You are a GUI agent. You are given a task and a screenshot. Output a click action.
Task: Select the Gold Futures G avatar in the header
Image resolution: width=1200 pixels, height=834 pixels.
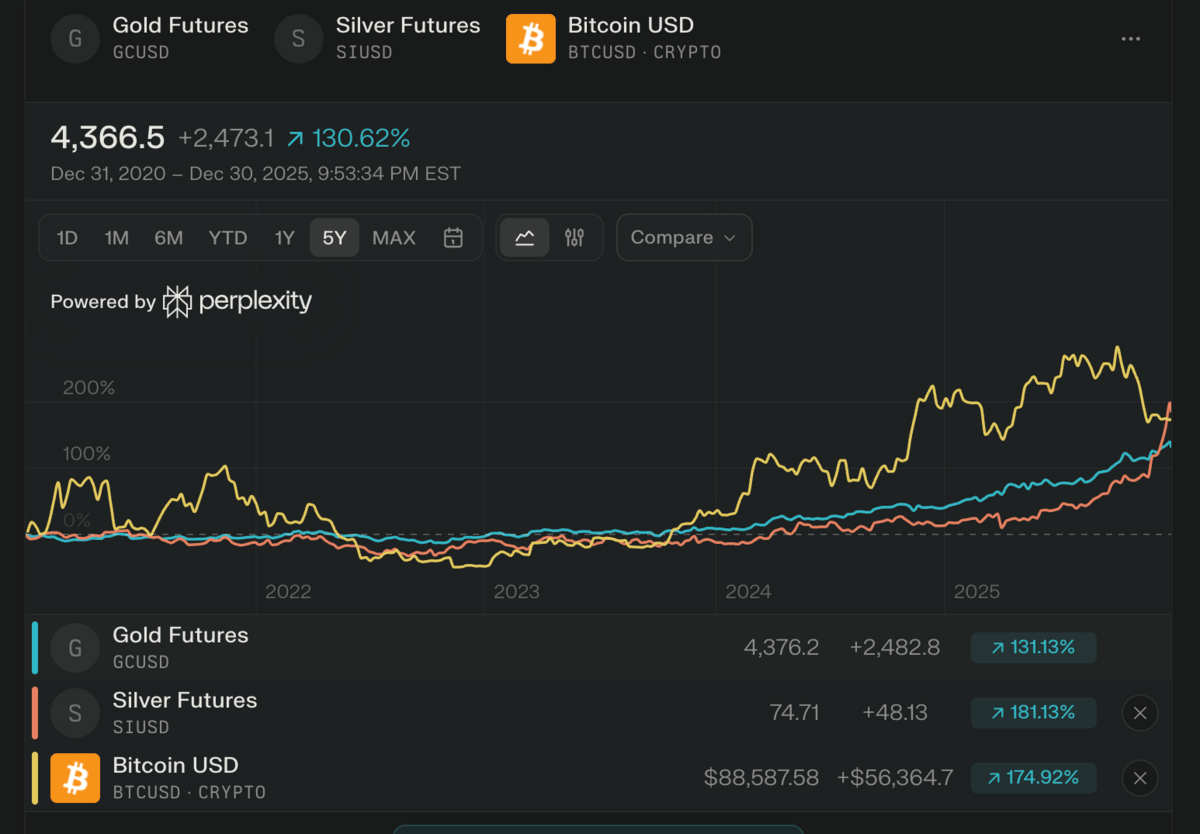click(75, 38)
